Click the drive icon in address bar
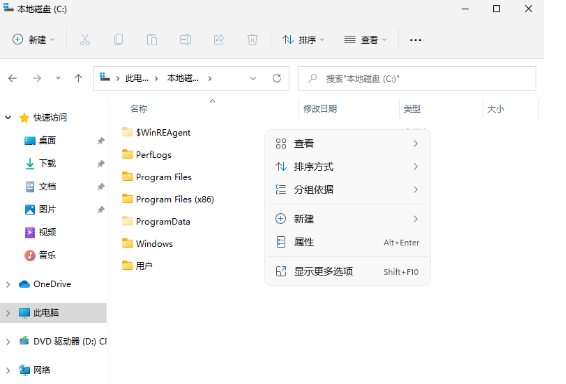Screen dimensions: 566x384 pyautogui.click(x=105, y=77)
